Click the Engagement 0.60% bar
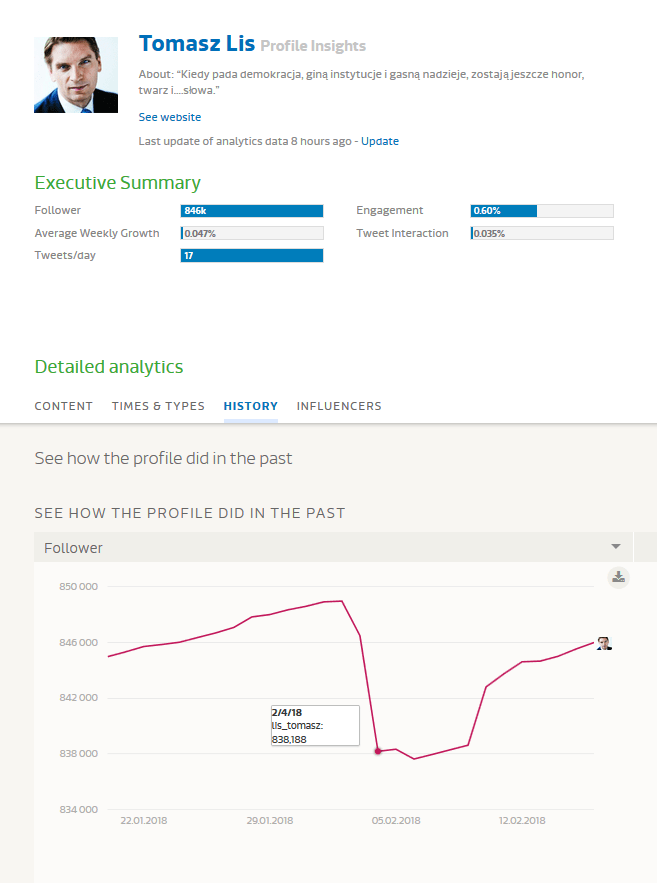Image resolution: width=657 pixels, height=883 pixels. (541, 211)
